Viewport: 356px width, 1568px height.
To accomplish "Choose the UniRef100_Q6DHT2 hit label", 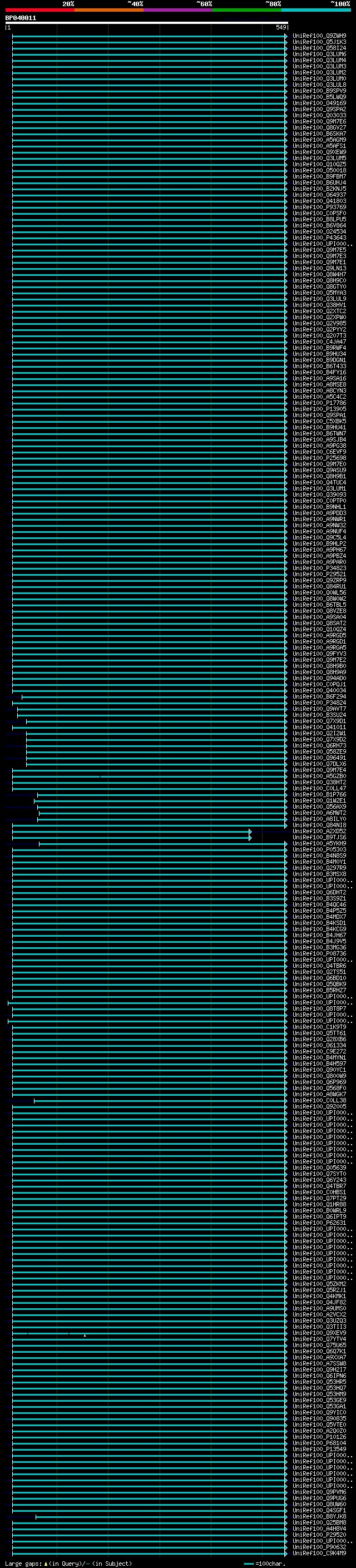I will click(x=319, y=892).
